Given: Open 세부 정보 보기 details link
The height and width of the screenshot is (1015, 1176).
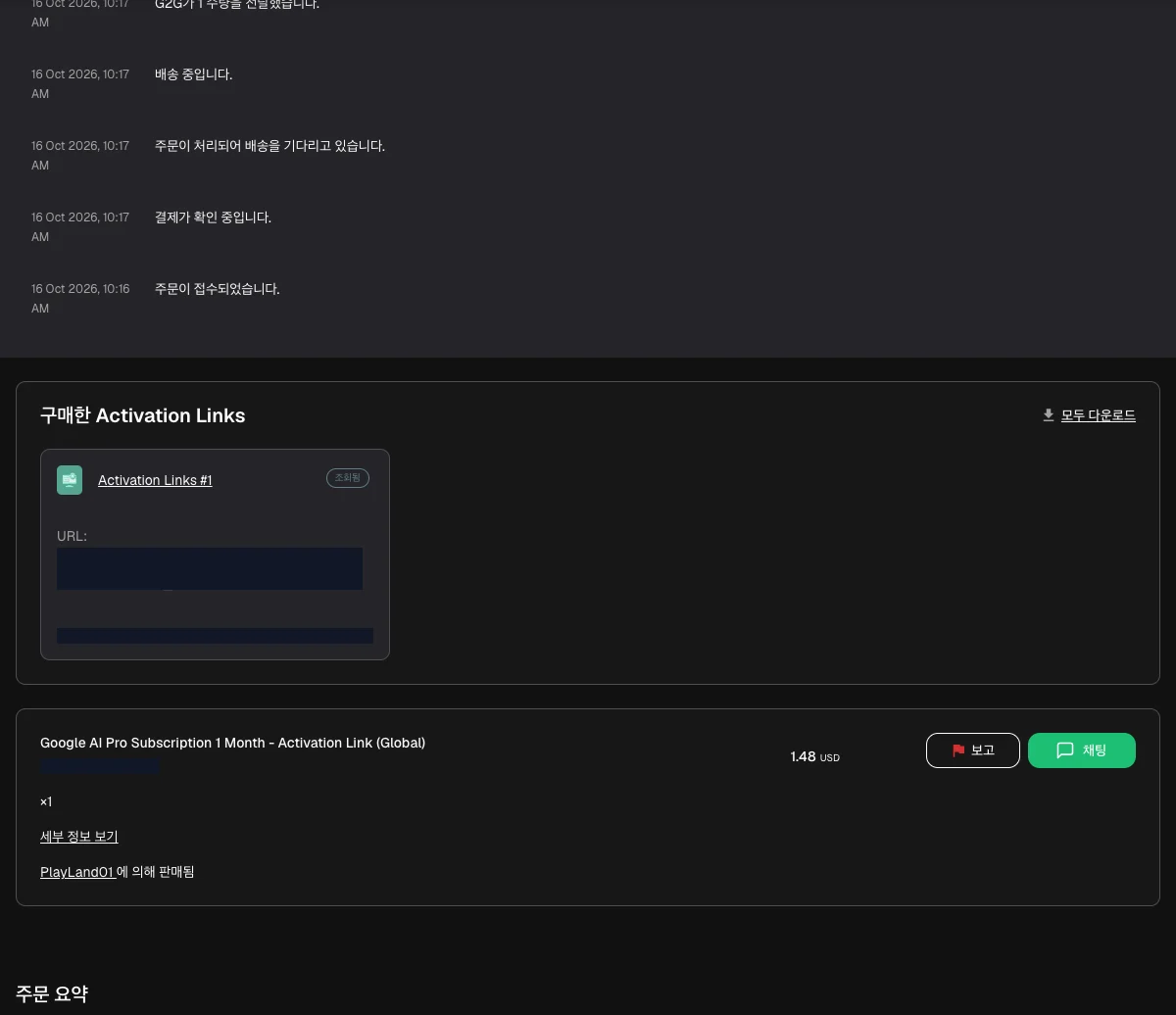Looking at the screenshot, I should tap(79, 837).
